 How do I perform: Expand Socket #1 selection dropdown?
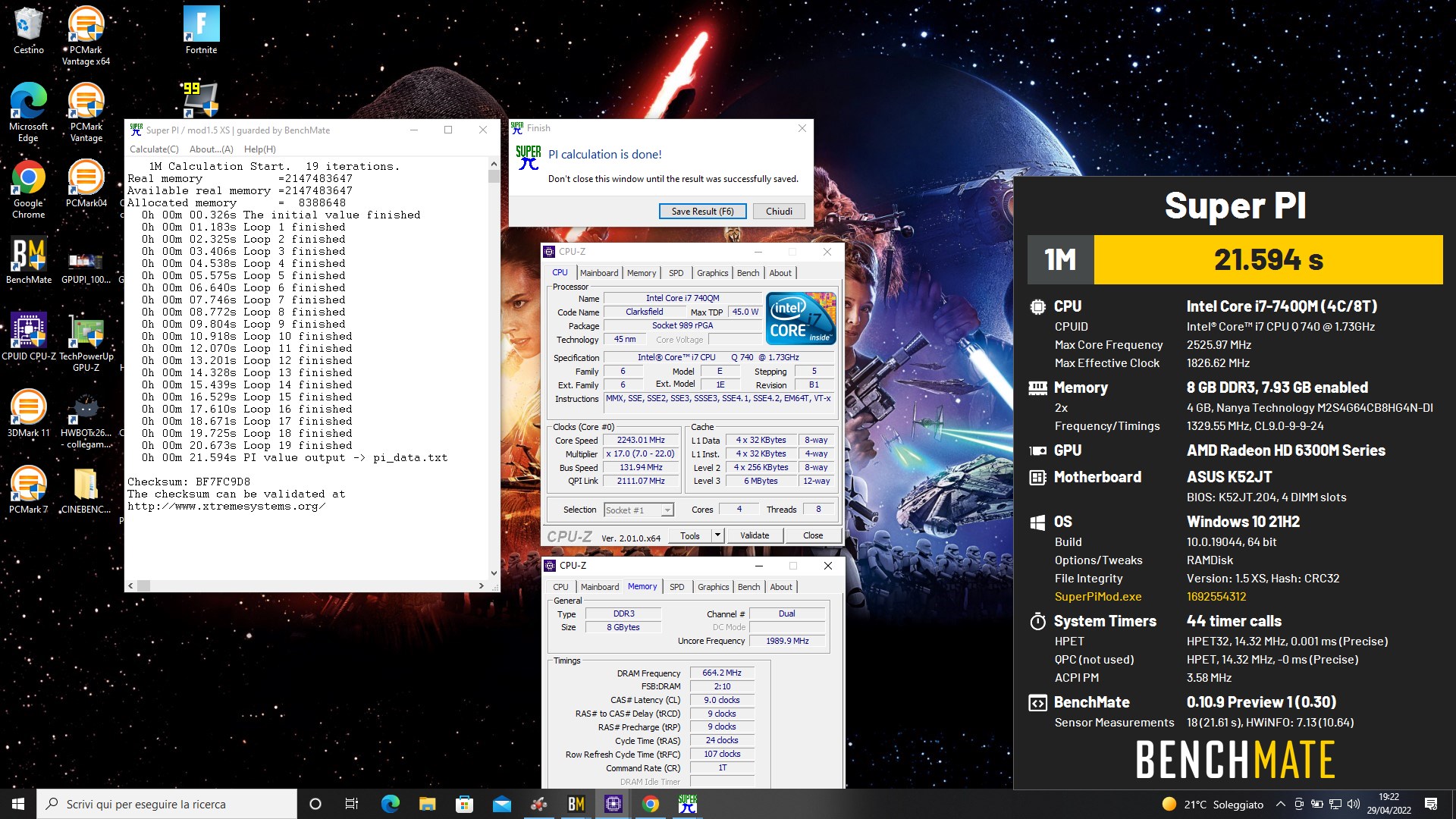[x=667, y=510]
